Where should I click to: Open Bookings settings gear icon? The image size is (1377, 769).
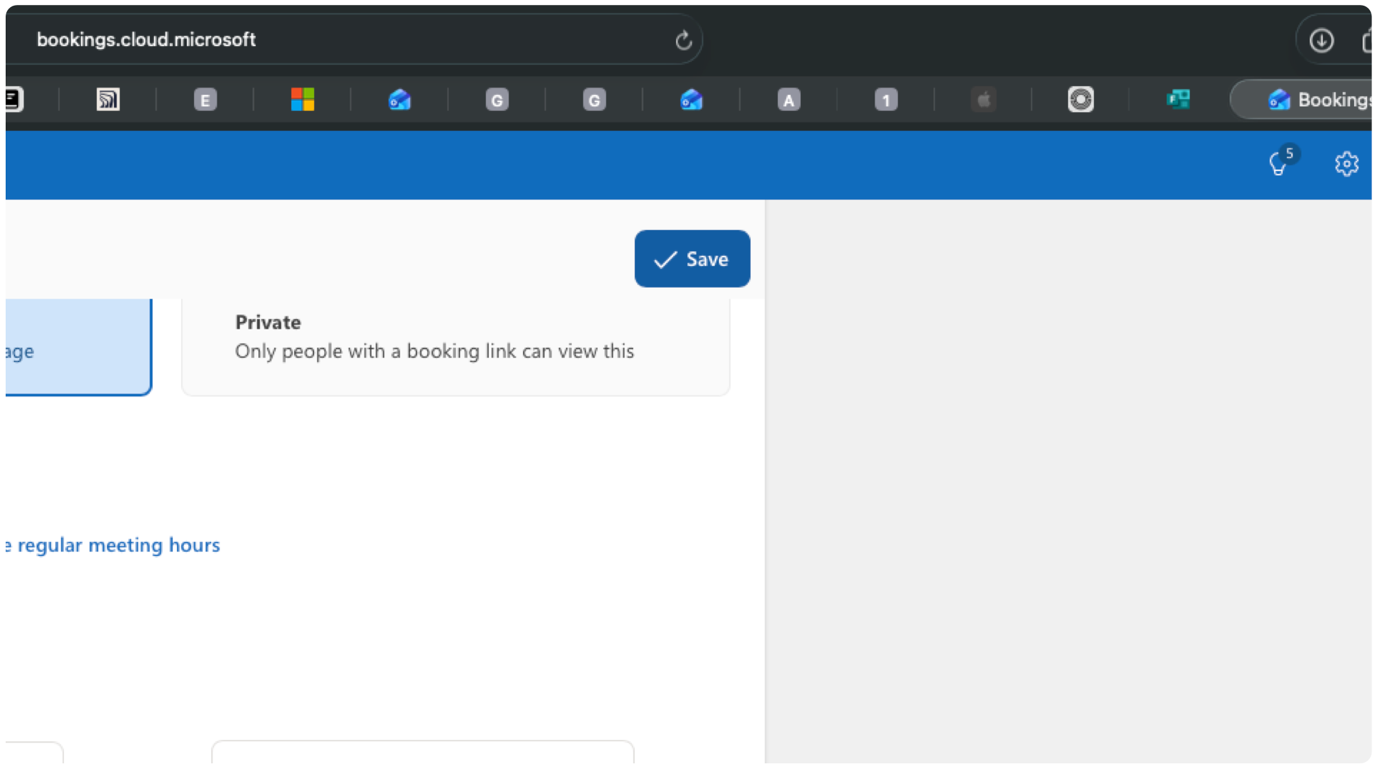(1346, 164)
